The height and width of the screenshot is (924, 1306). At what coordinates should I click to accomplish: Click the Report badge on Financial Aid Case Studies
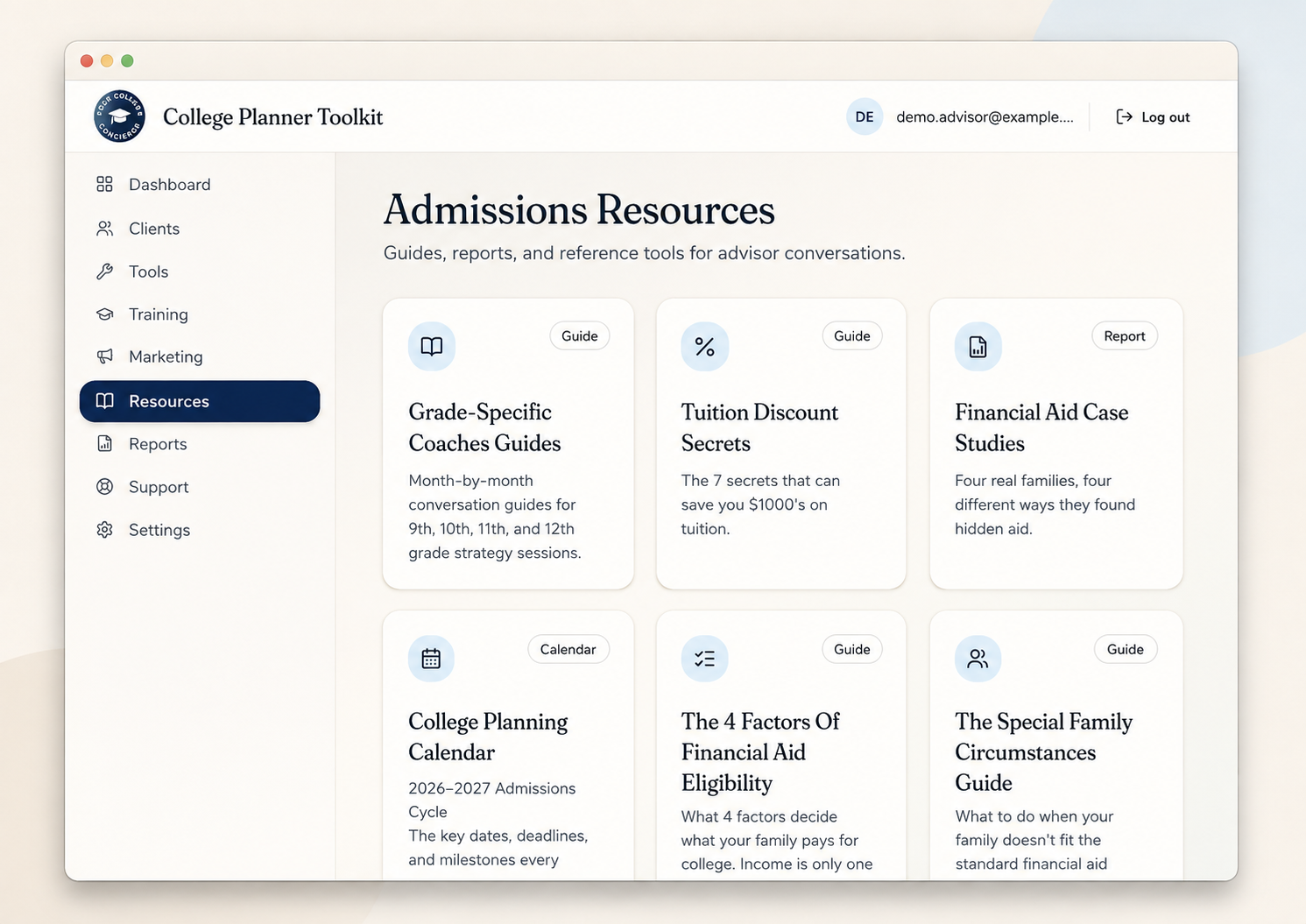[1125, 336]
